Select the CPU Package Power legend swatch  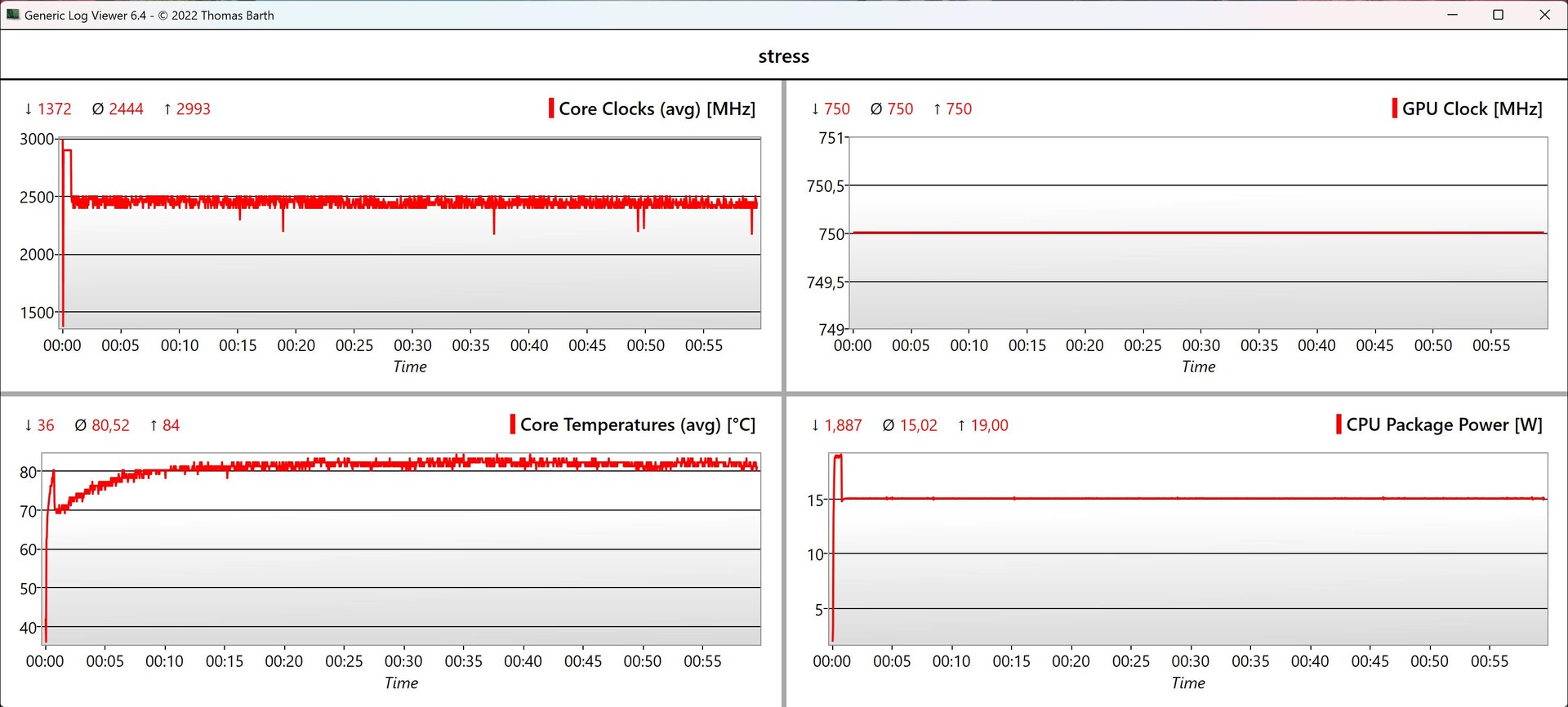point(1339,425)
